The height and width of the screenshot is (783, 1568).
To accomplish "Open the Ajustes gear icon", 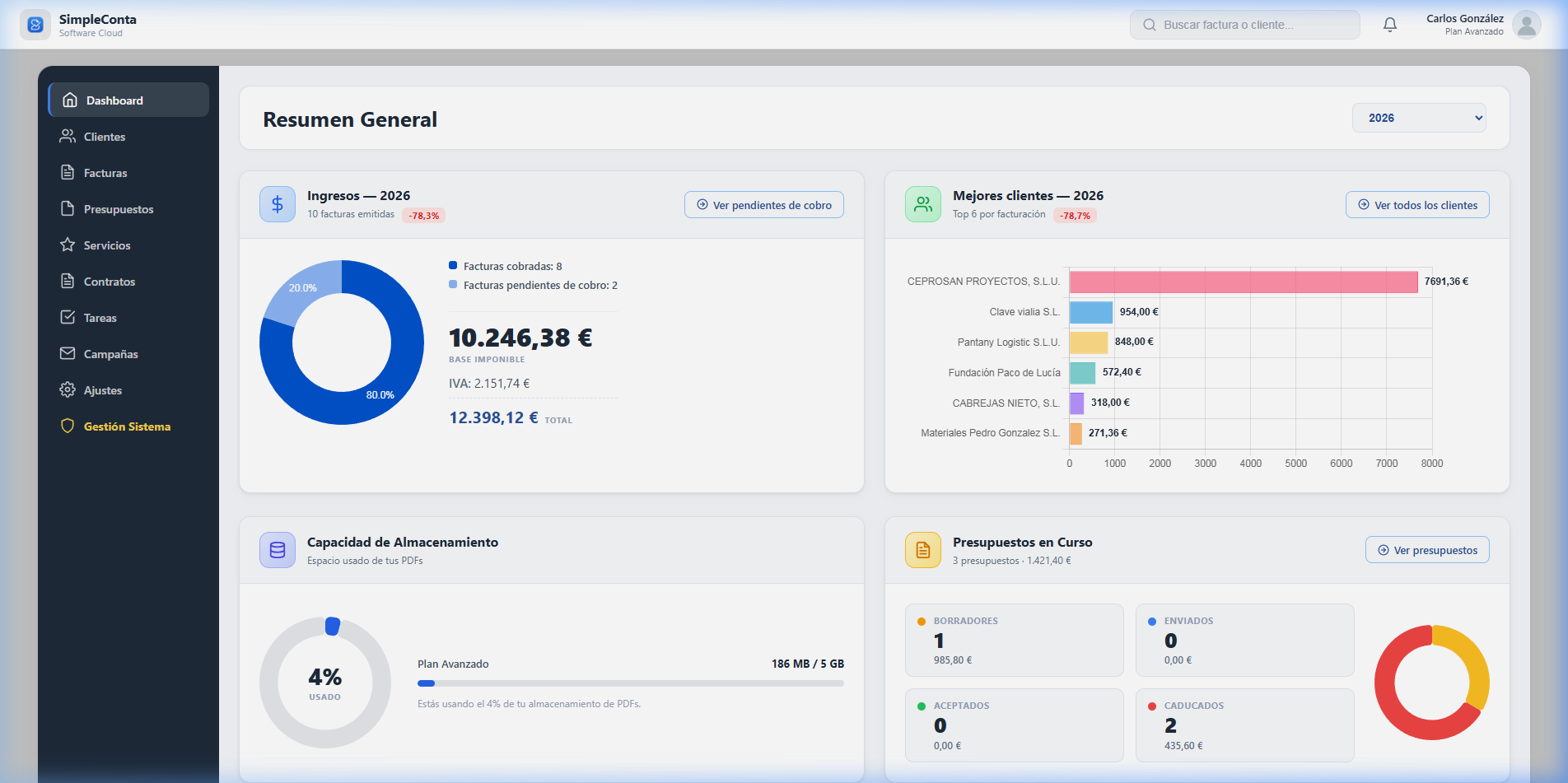I will (x=68, y=389).
